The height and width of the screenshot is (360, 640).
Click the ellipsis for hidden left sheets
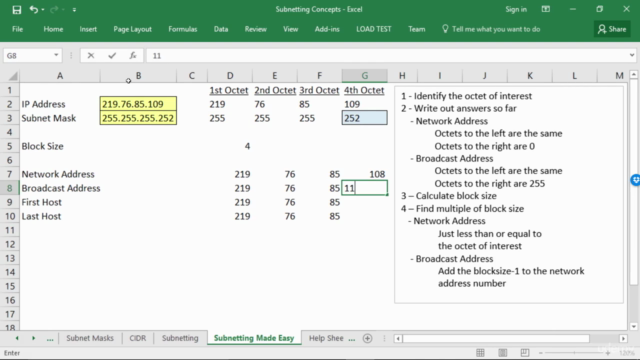[50, 338]
